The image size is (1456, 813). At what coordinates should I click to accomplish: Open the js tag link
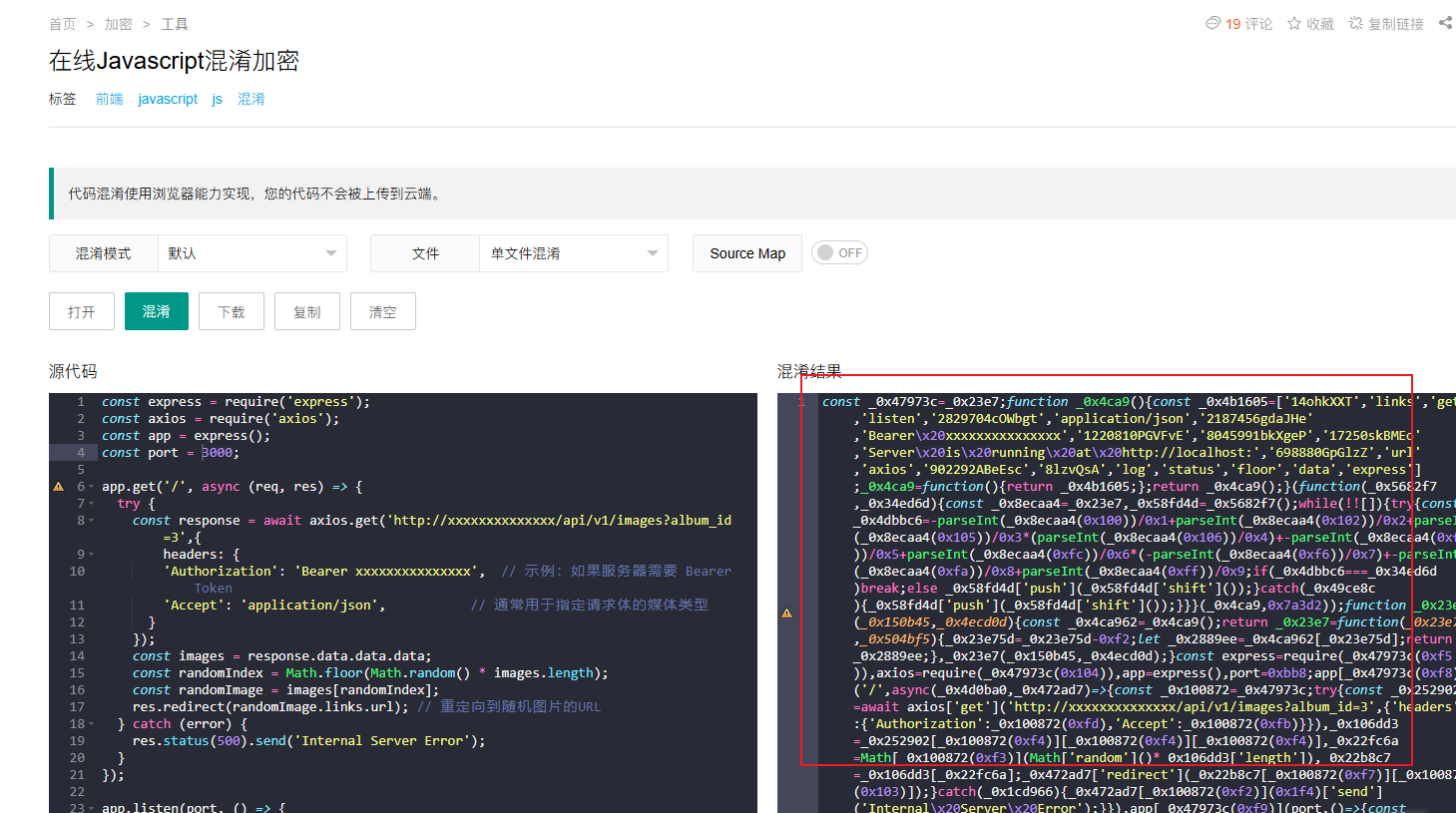218,99
